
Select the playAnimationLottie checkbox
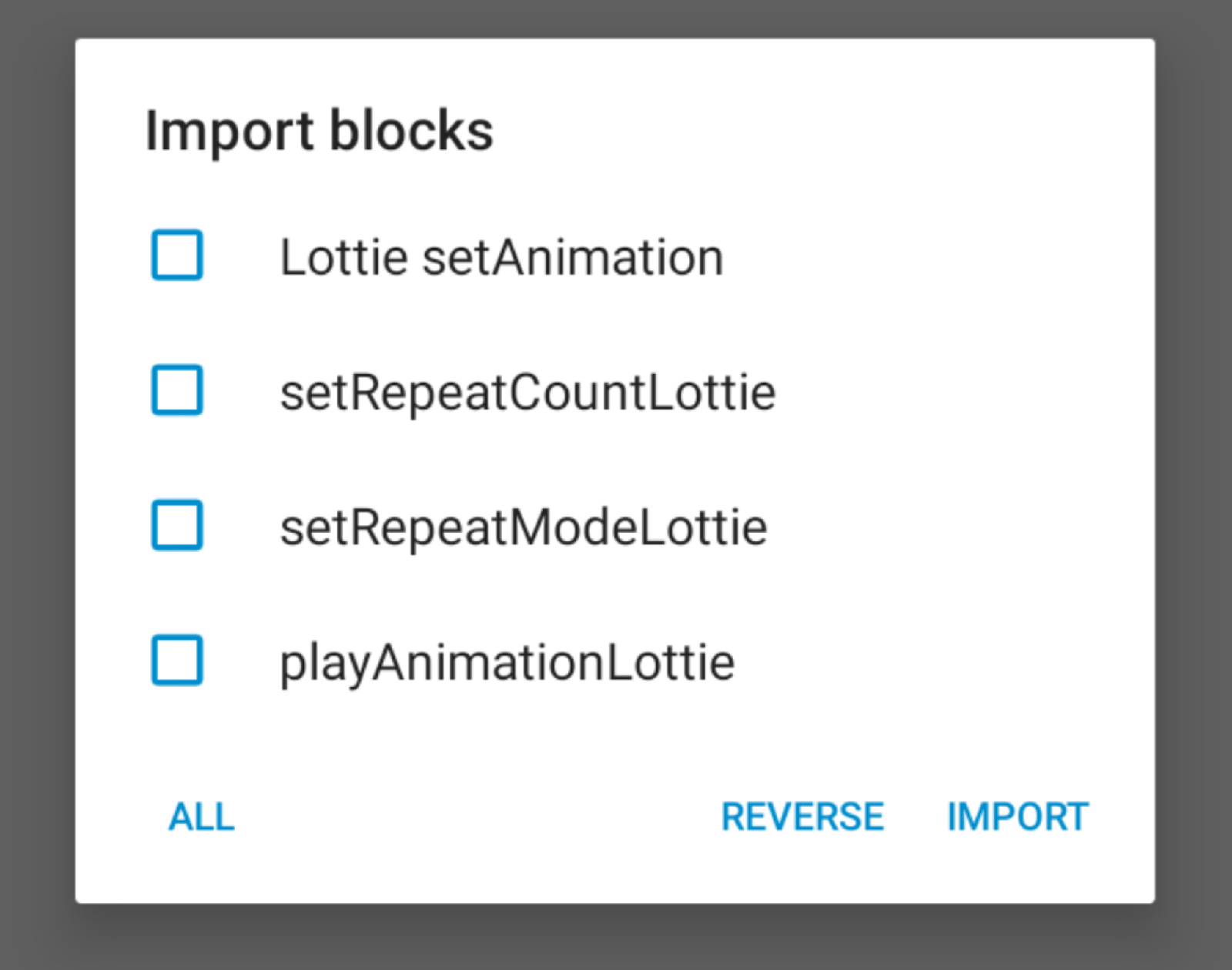pos(177,660)
